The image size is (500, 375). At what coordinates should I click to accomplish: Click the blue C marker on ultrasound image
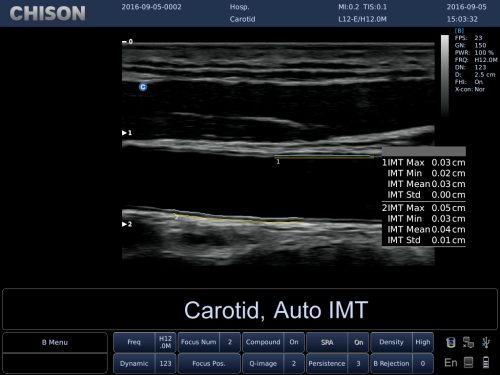point(143,87)
